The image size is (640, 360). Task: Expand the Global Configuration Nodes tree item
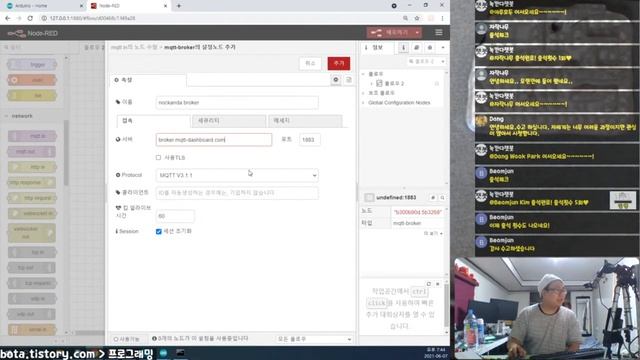363,102
